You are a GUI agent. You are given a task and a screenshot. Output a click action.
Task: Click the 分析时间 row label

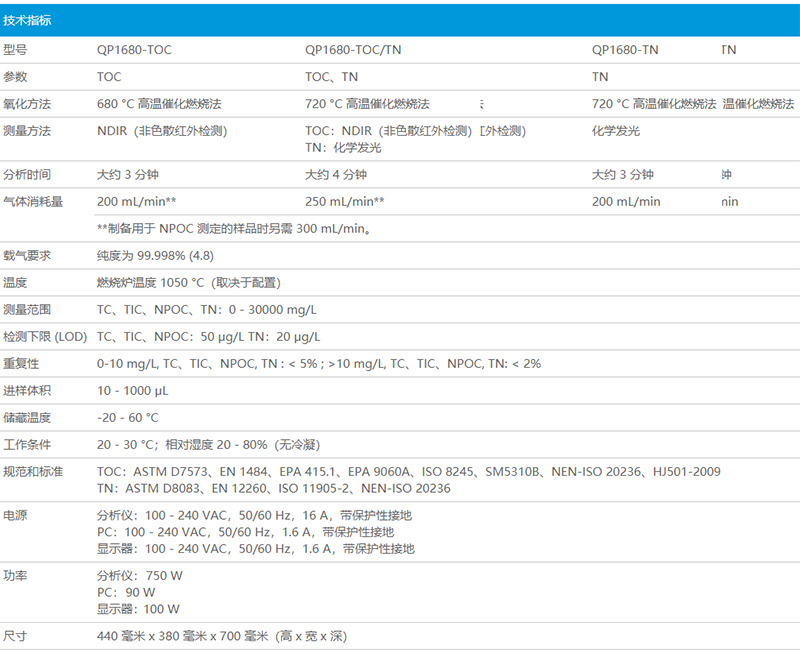pyautogui.click(x=27, y=175)
